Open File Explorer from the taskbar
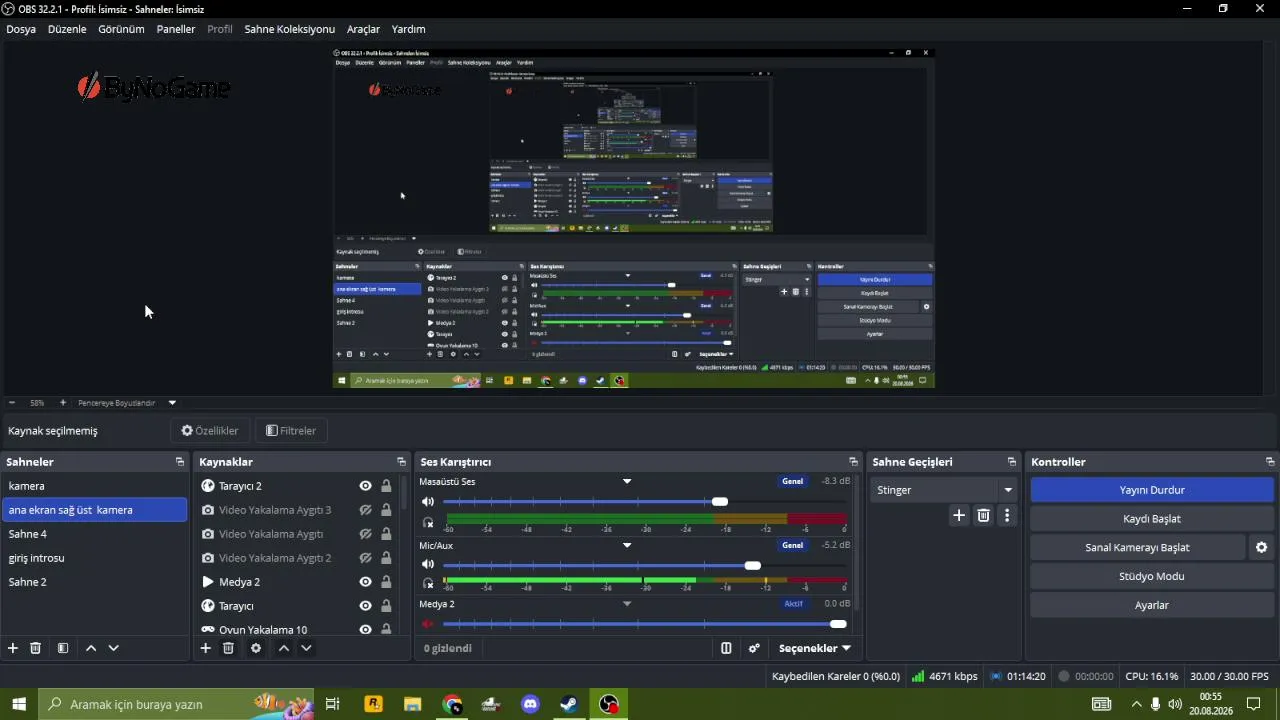The width and height of the screenshot is (1280, 720). click(412, 704)
